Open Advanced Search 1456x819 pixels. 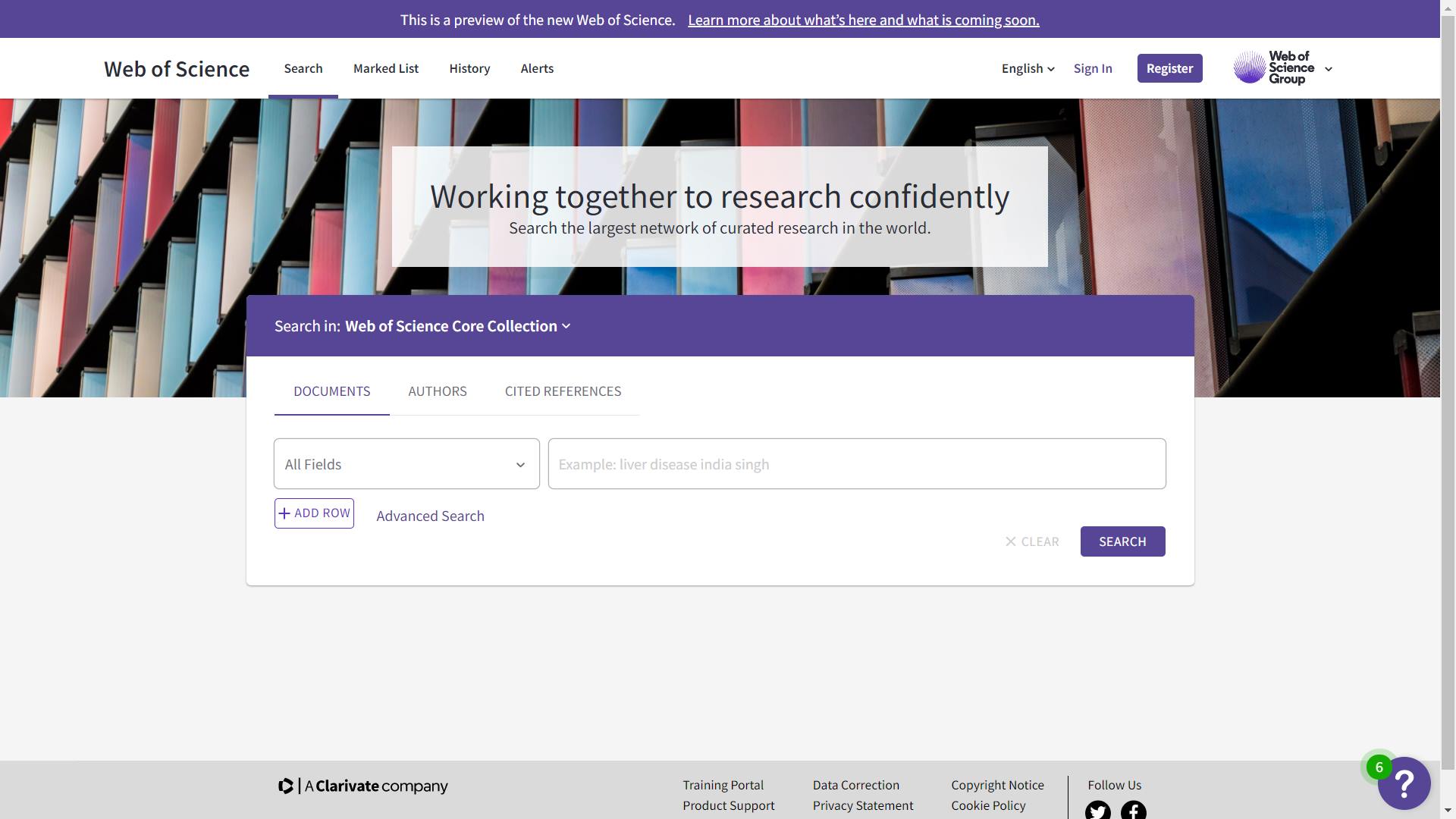click(430, 516)
